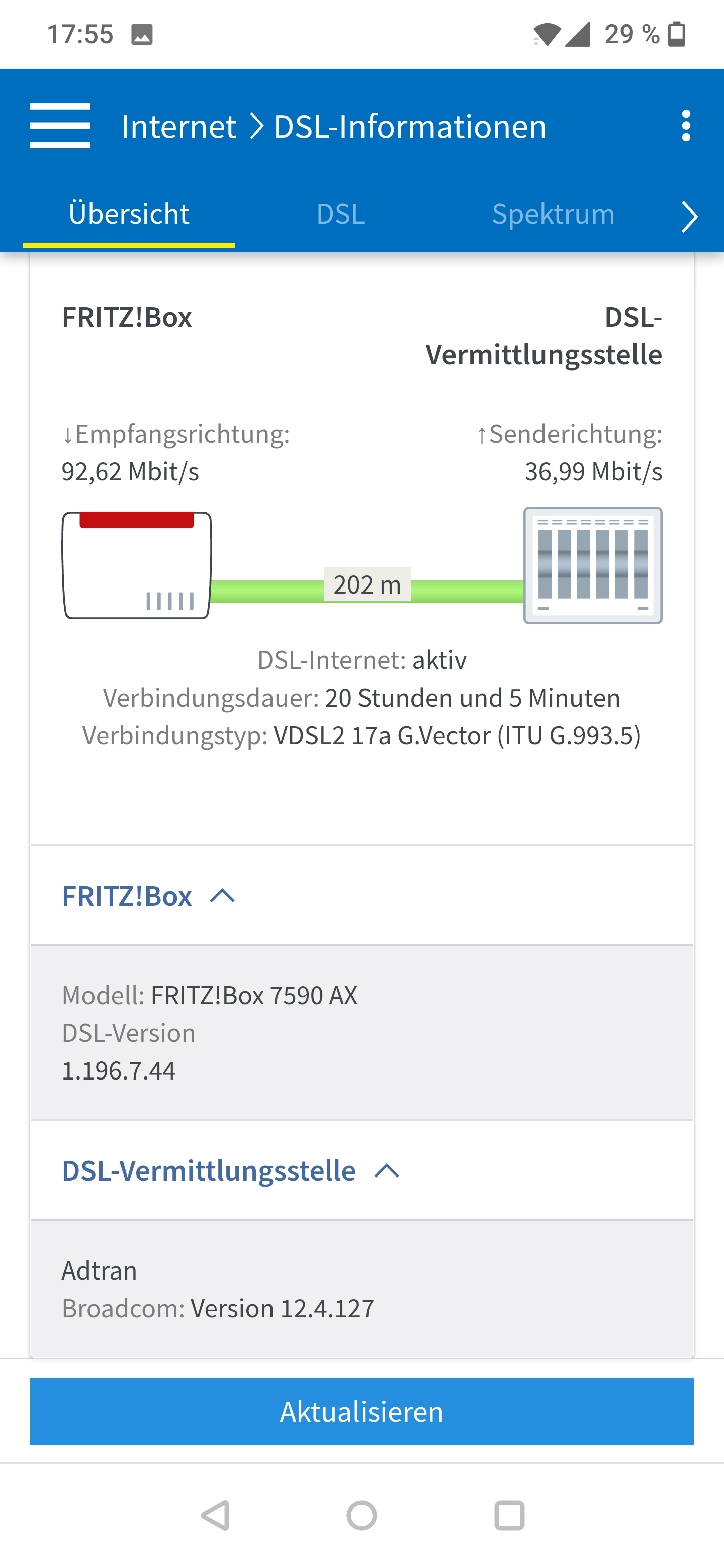The height and width of the screenshot is (1568, 724).
Task: Tap the DSL exchange cabinet illustration
Action: coord(592,565)
